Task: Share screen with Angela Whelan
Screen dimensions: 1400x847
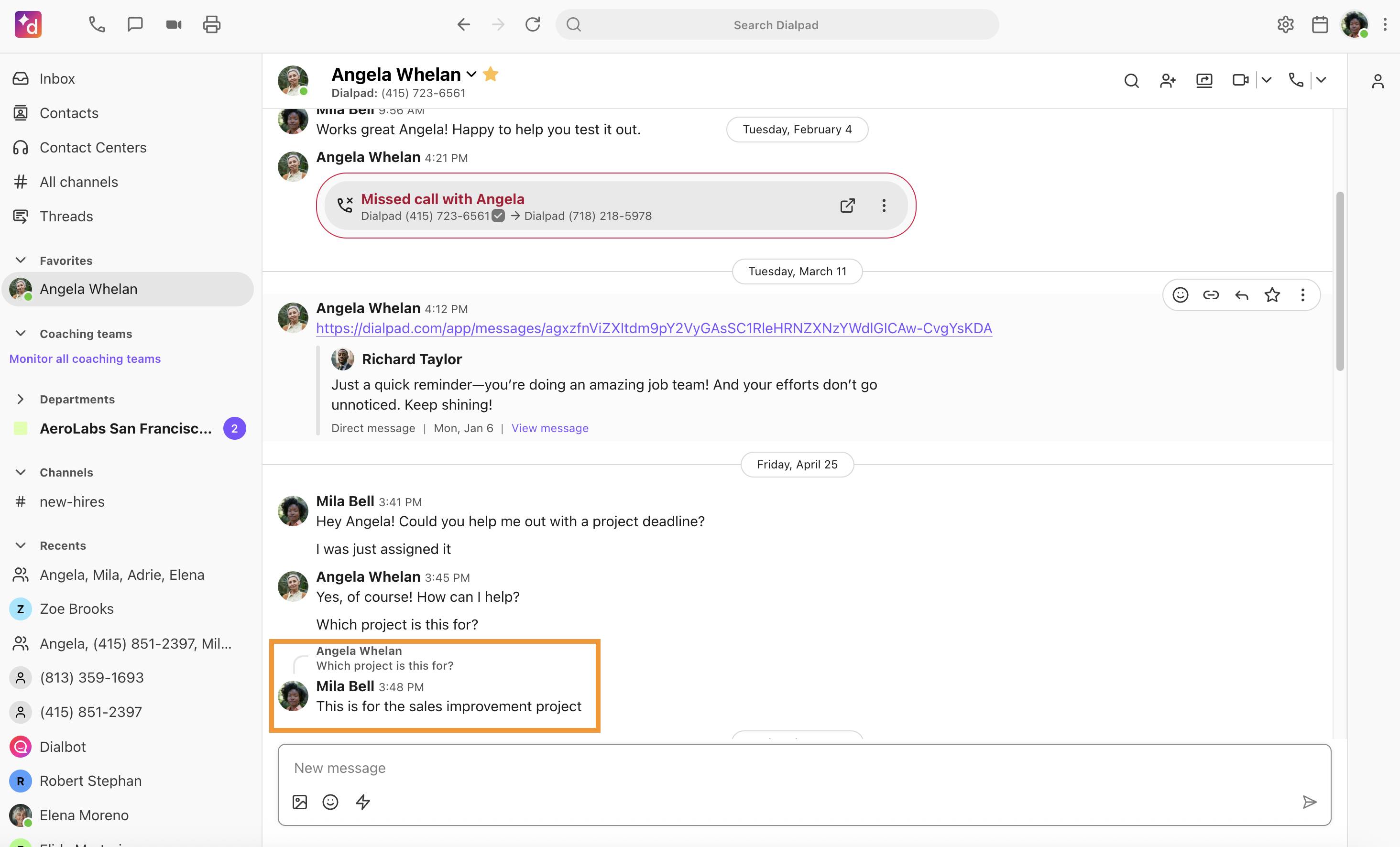Action: 1204,81
